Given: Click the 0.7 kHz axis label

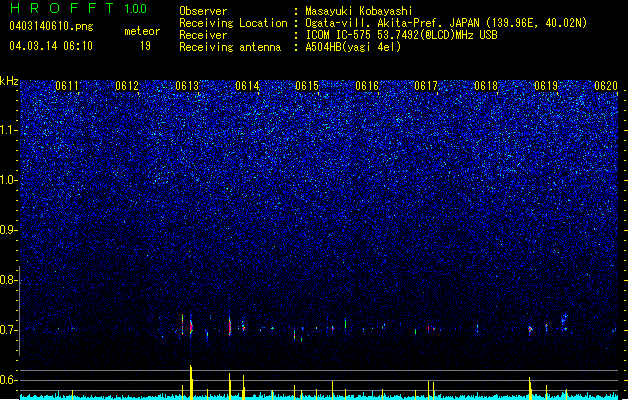Looking at the screenshot, I should pyautogui.click(x=9, y=330).
